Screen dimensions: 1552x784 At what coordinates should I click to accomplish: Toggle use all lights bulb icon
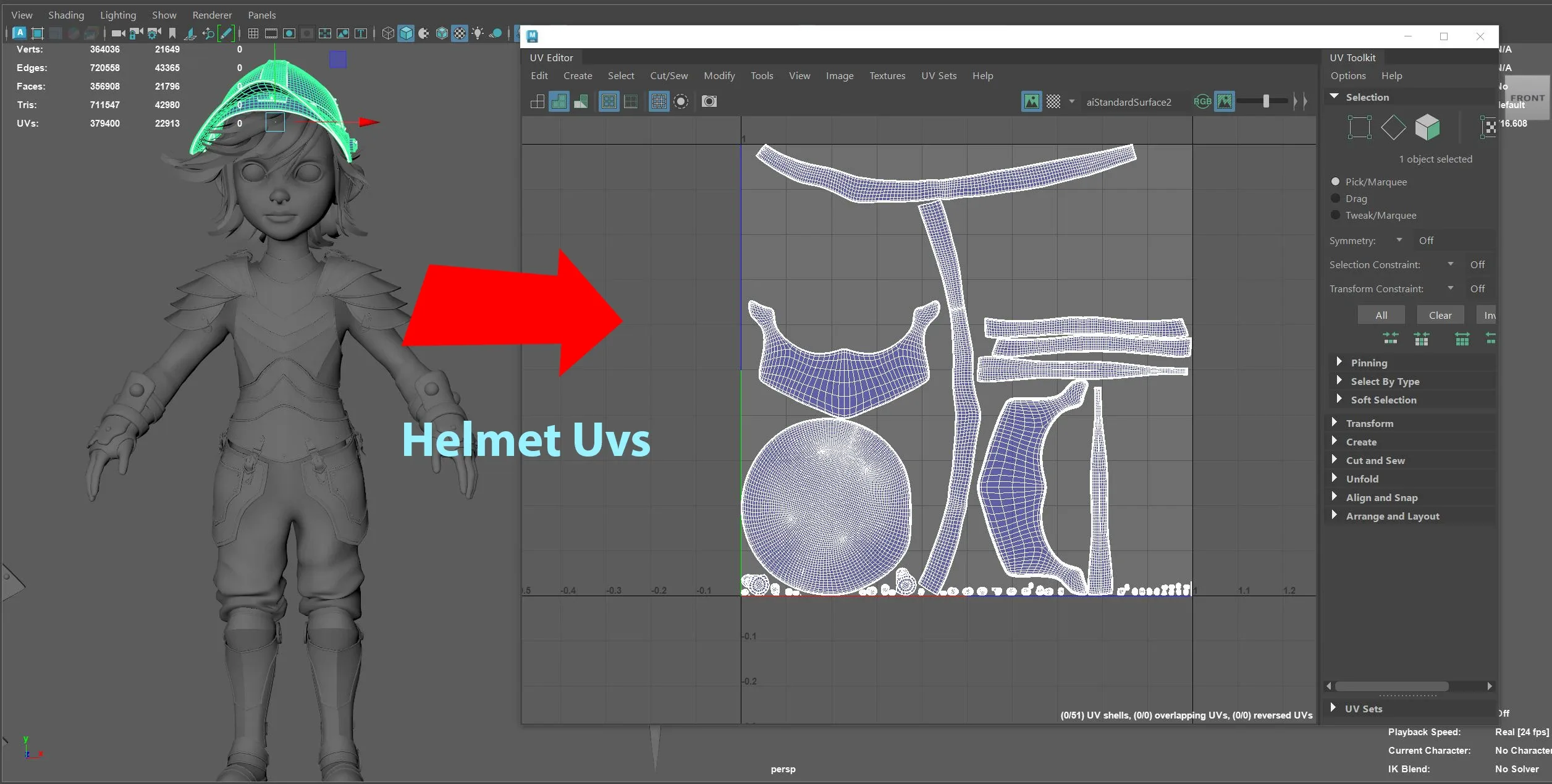point(478,33)
